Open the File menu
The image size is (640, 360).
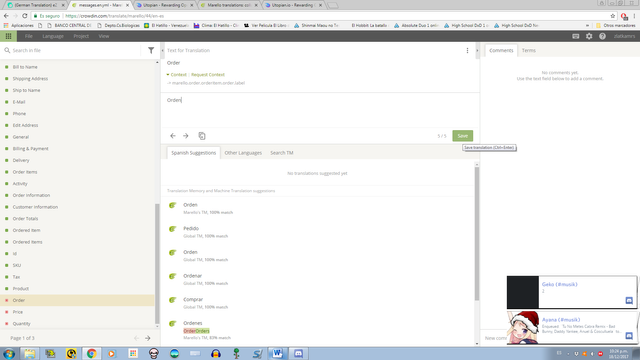(29, 36)
